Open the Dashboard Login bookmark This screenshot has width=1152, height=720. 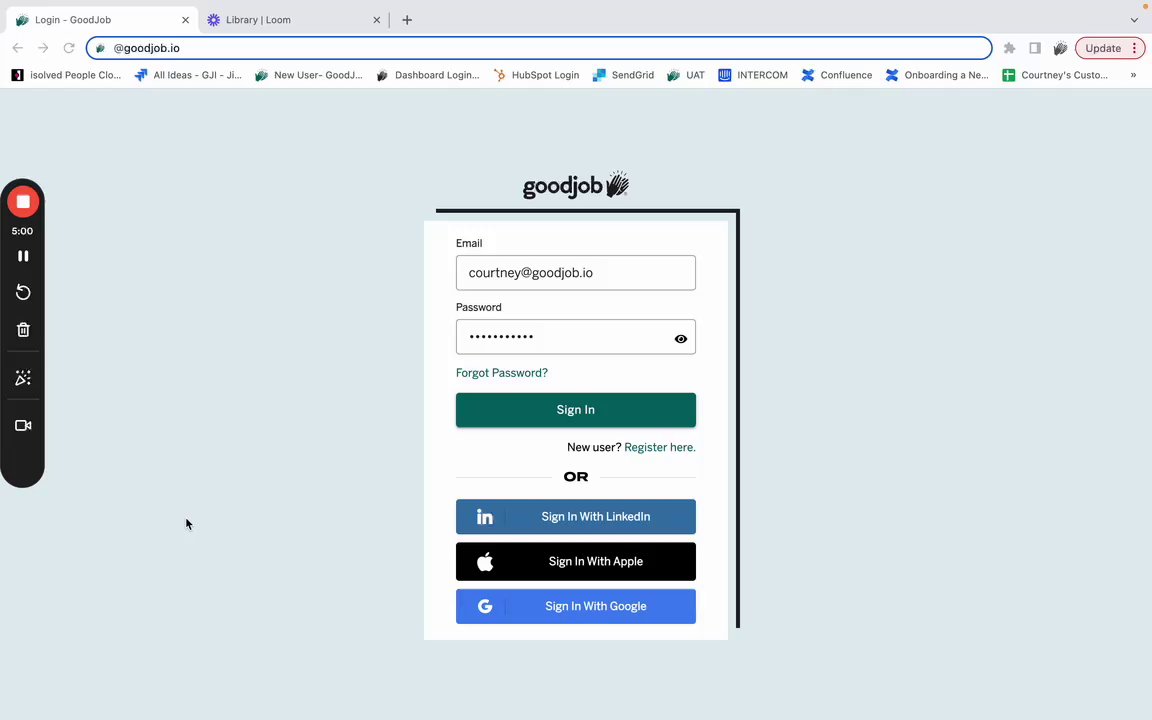tap(428, 75)
